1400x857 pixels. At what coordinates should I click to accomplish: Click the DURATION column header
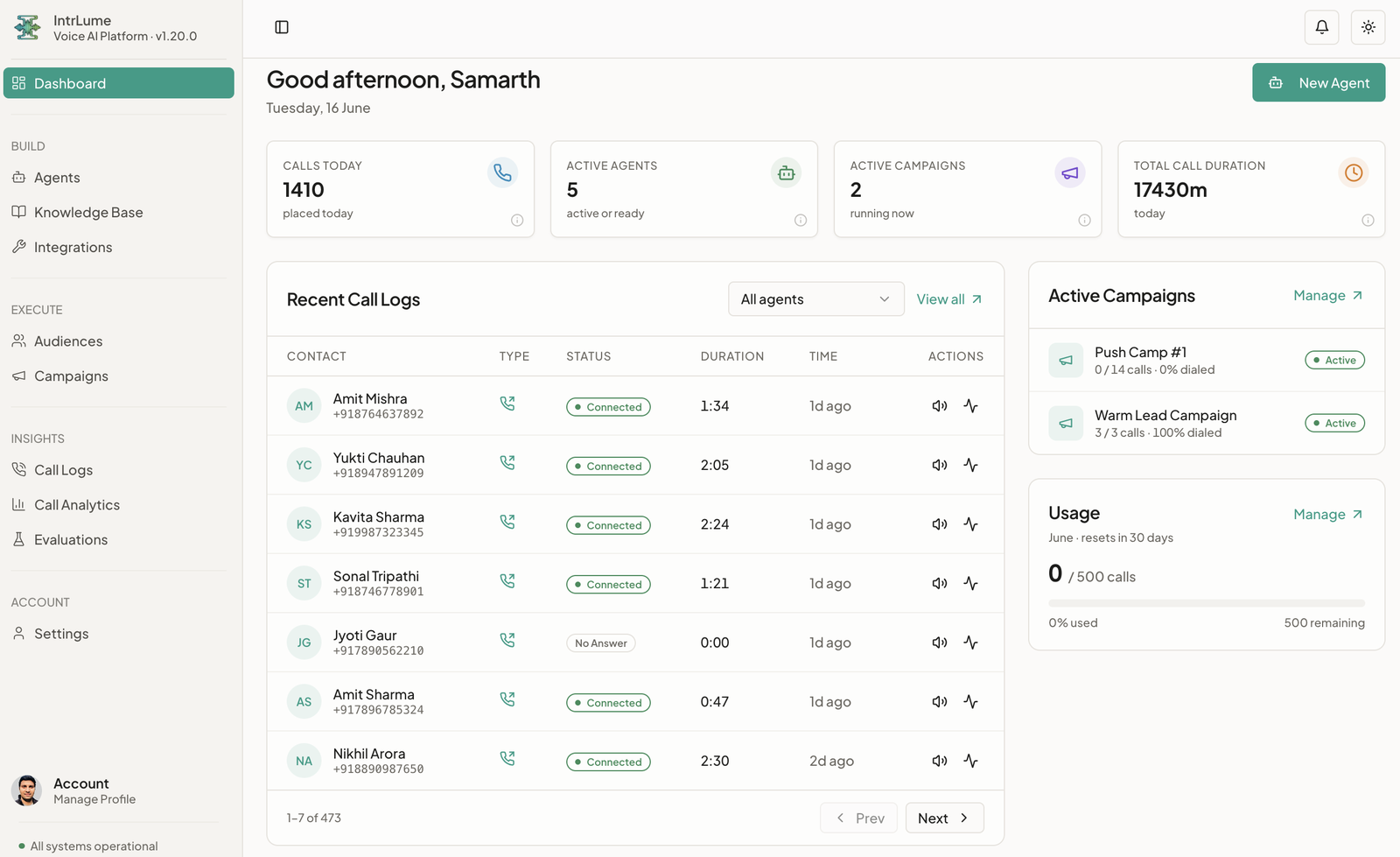[732, 356]
